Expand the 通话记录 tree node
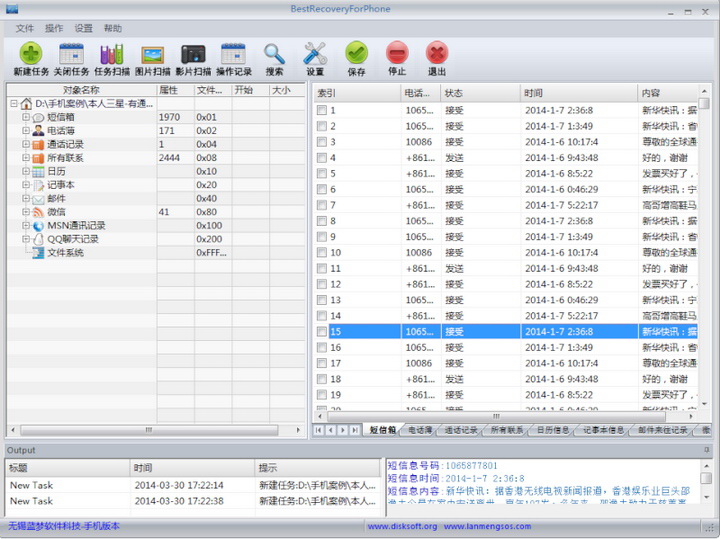Image resolution: width=720 pixels, height=539 pixels. (26, 144)
